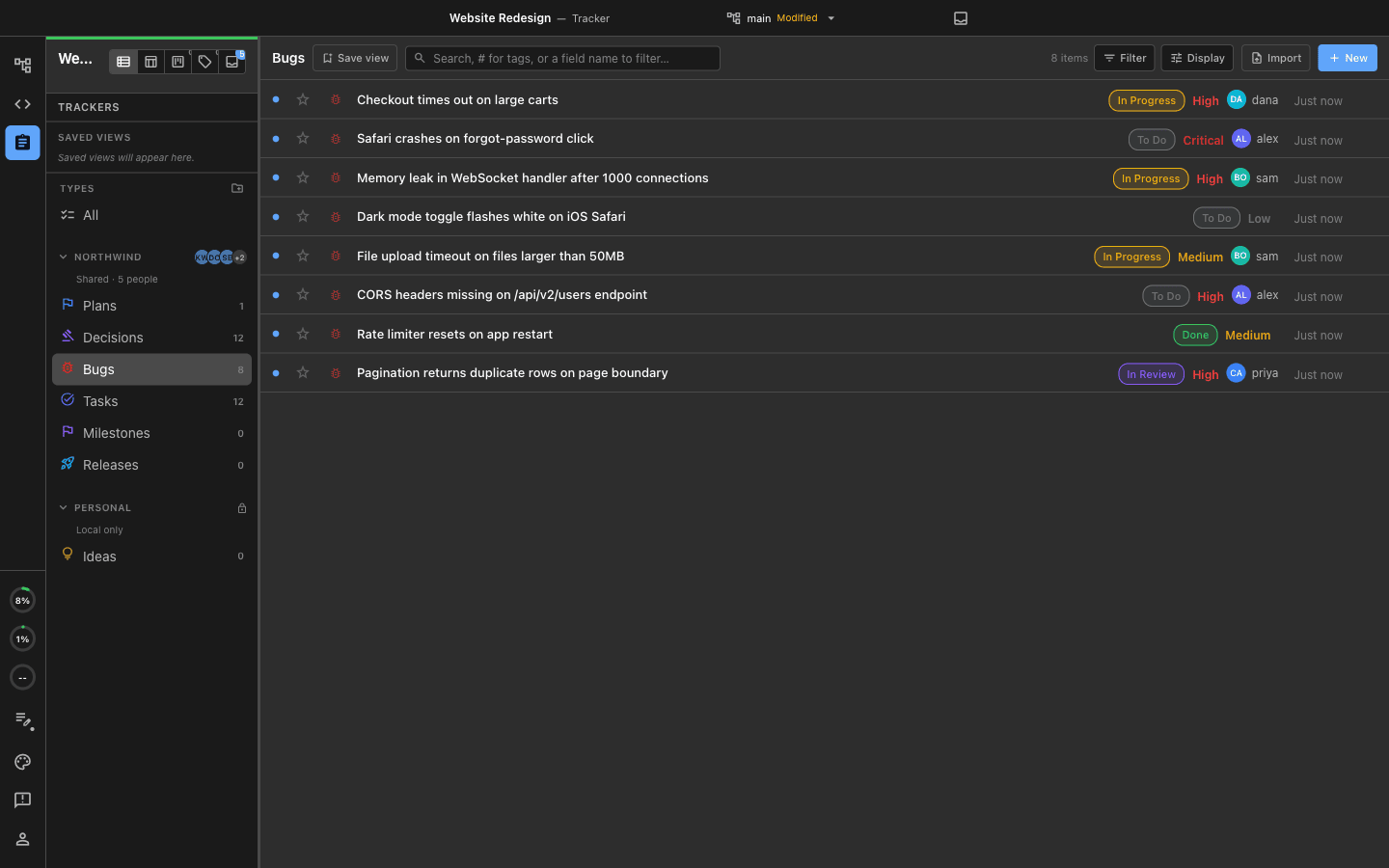The height and width of the screenshot is (868, 1389).
Task: Focus the search and filter field
Action: pos(562,58)
